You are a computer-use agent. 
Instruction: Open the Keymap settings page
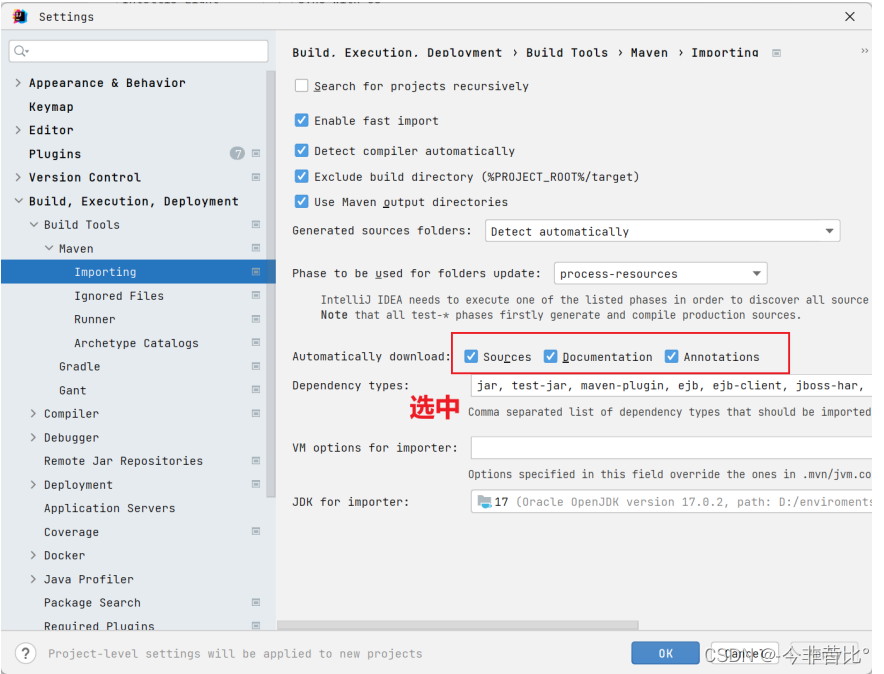tap(51, 107)
